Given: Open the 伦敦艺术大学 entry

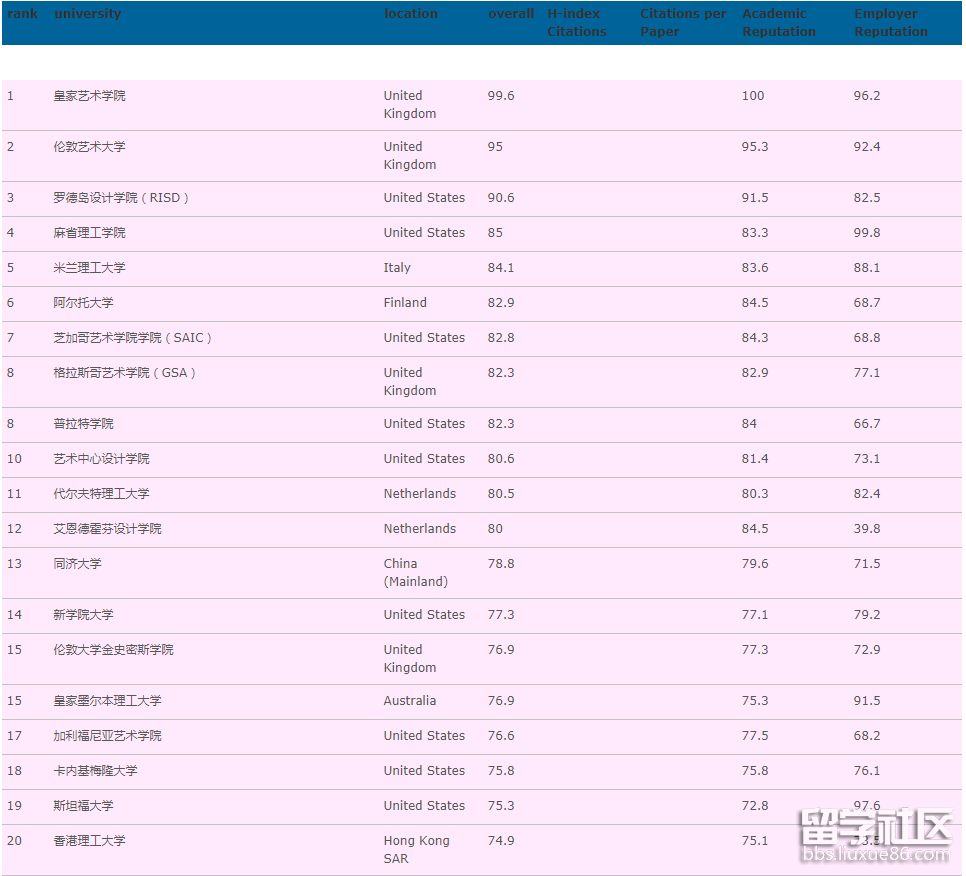Looking at the screenshot, I should tap(91, 146).
